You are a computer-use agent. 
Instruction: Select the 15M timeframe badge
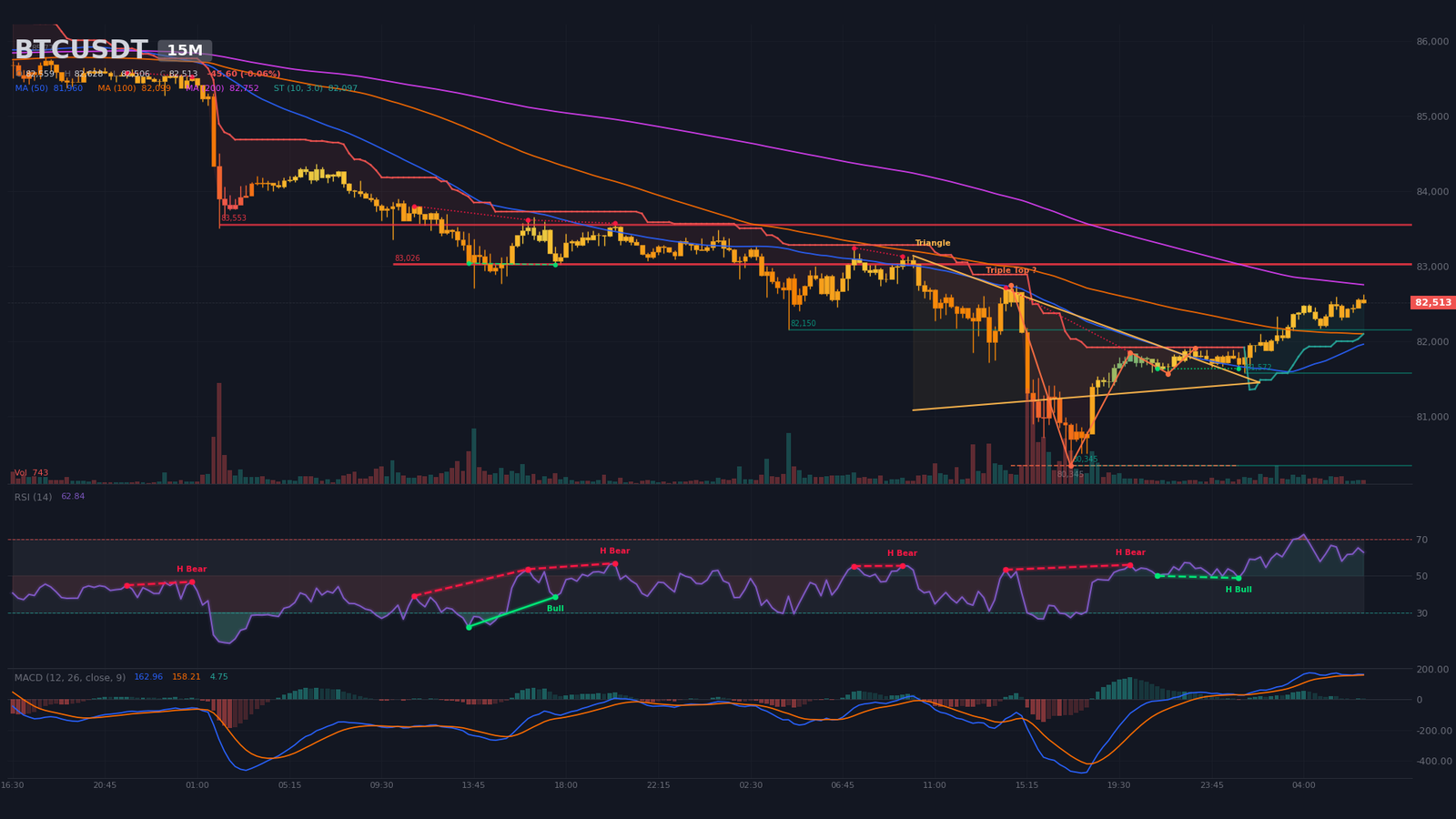click(x=185, y=51)
